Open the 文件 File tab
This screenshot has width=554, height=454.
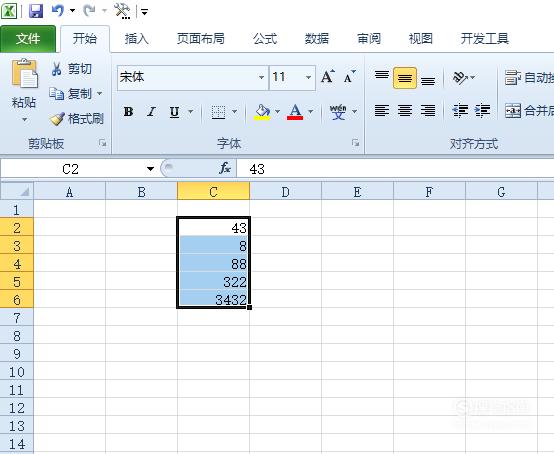coord(28,39)
